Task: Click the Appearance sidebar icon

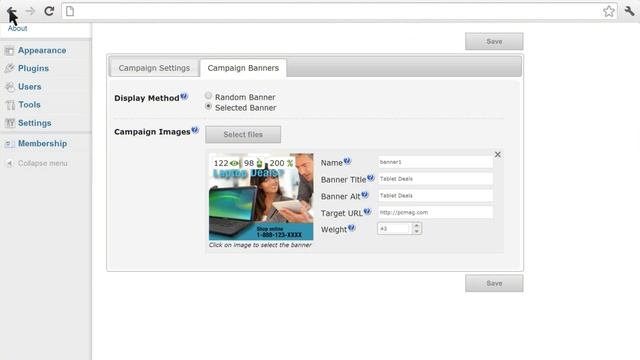Action: tap(9, 51)
